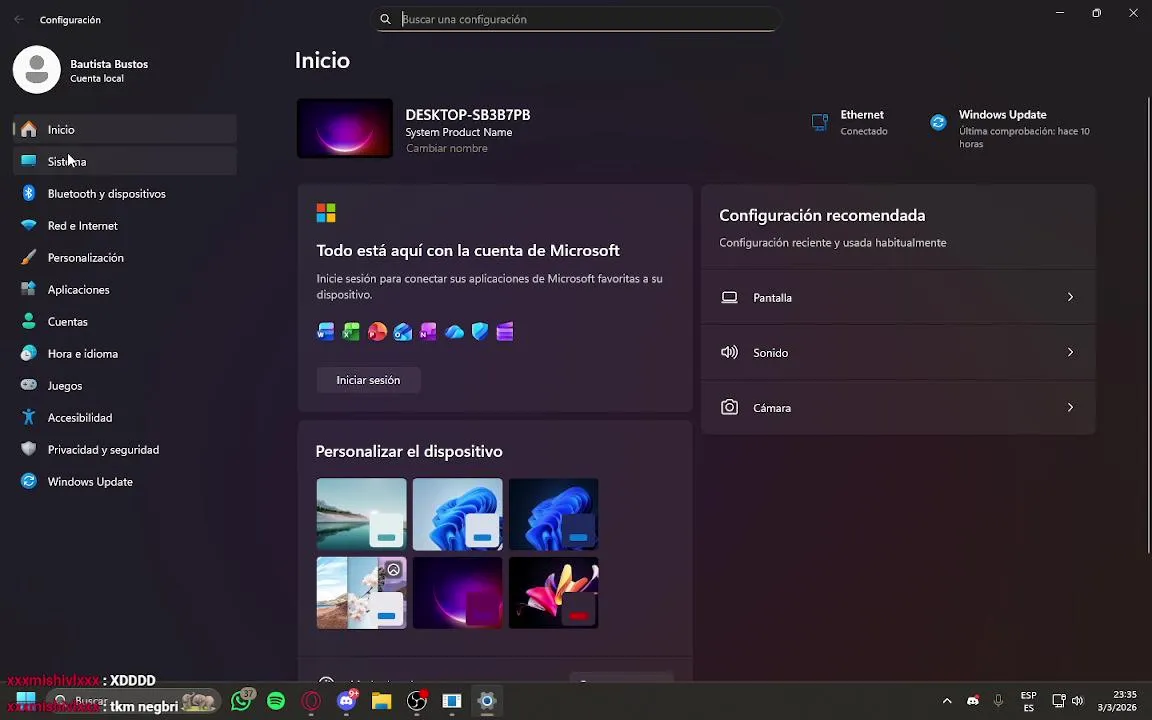Show hidden system tray icons

coord(947,701)
